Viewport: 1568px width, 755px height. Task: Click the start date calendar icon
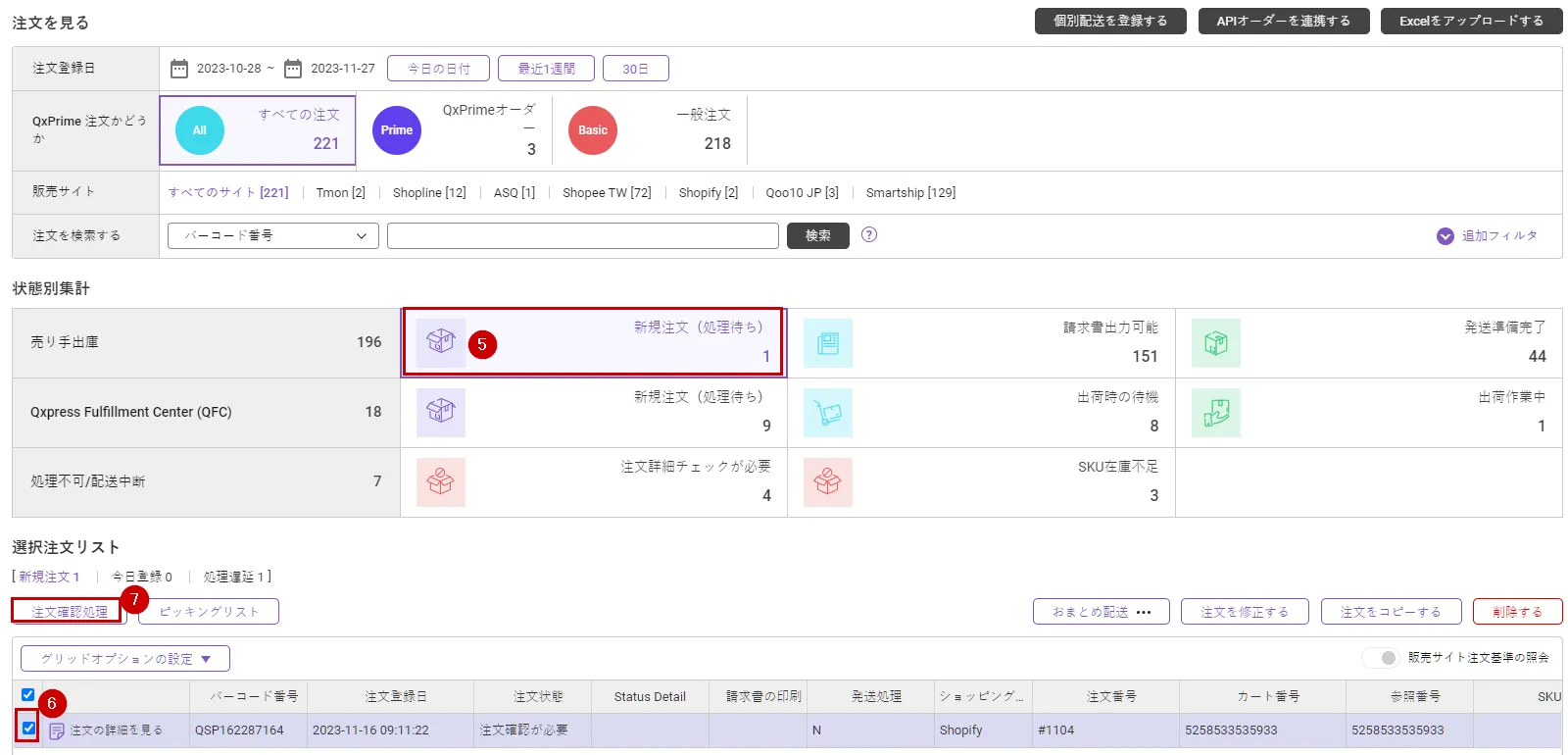click(179, 69)
